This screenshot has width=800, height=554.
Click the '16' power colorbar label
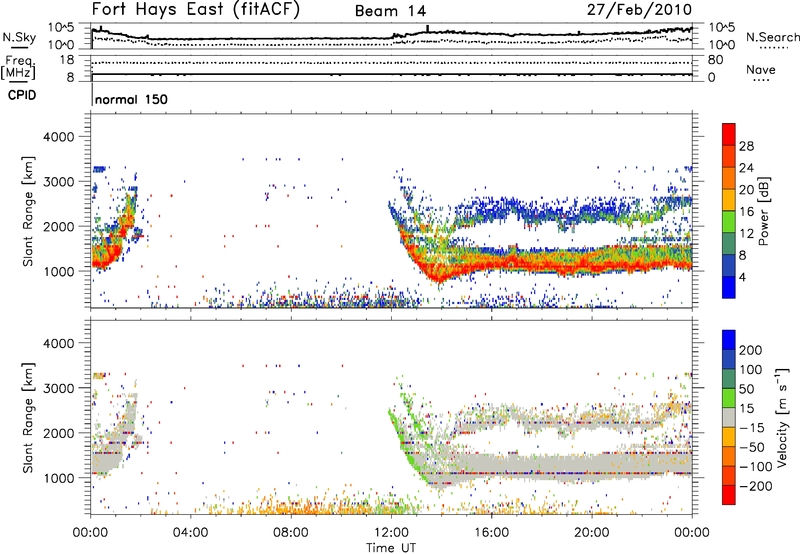(x=746, y=212)
